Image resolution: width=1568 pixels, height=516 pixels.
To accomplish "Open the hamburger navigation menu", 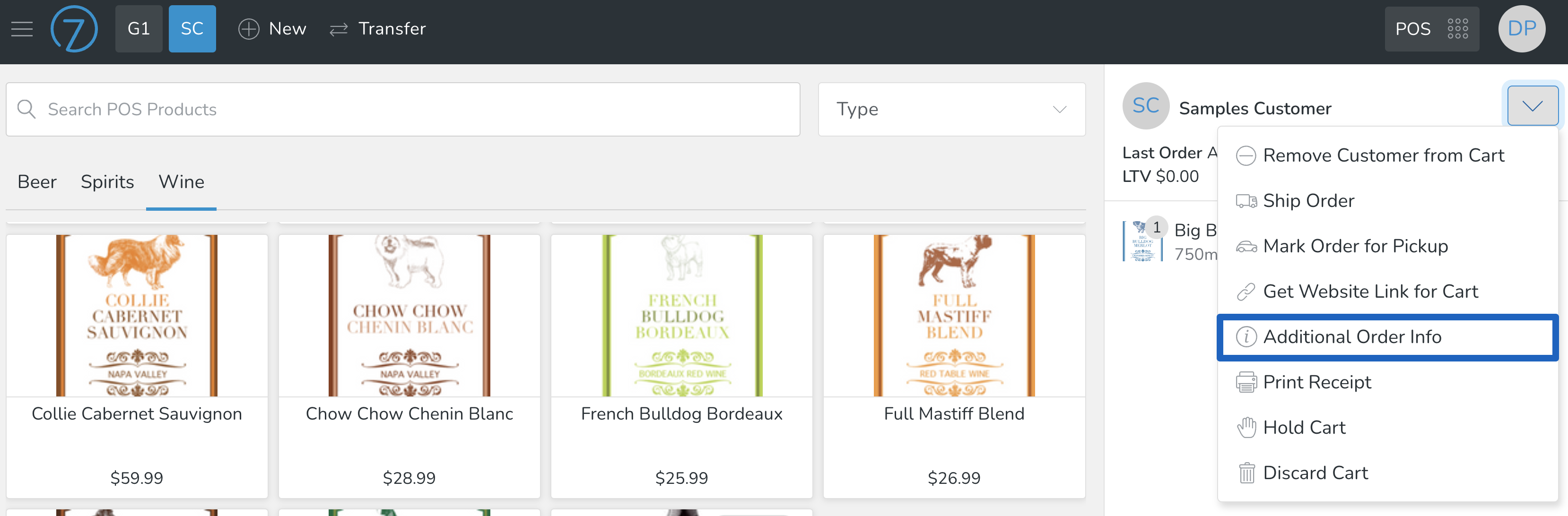I will 22,29.
